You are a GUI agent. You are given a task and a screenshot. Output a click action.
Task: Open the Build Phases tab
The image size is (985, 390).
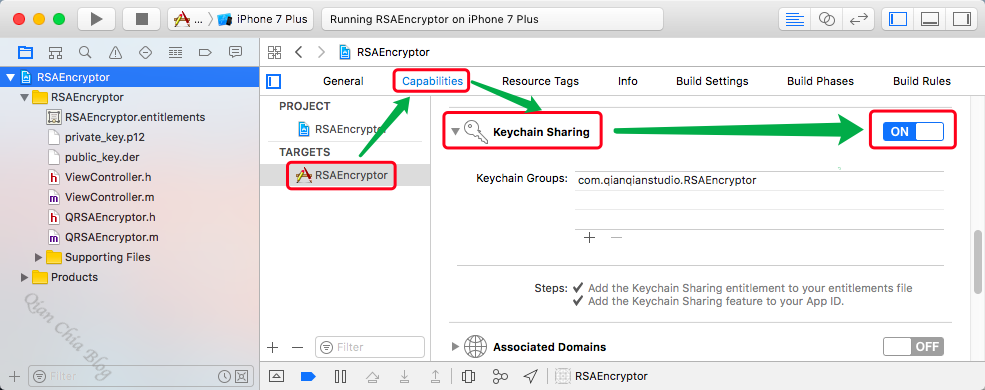[x=820, y=81]
